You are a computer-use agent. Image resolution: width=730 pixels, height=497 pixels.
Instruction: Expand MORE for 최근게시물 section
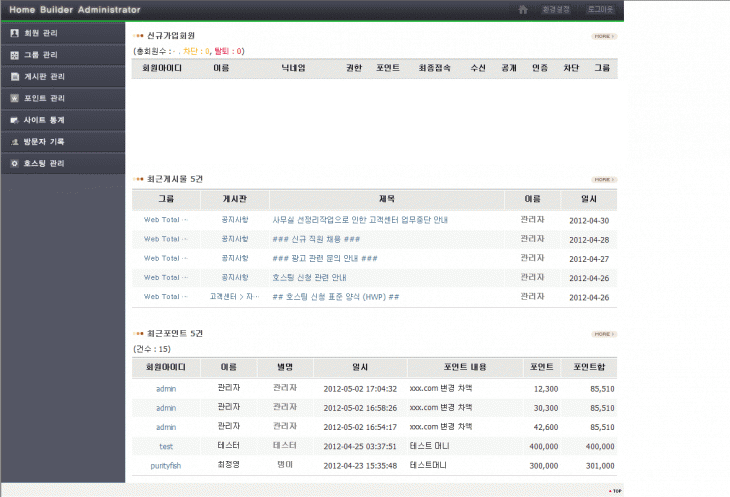click(604, 179)
